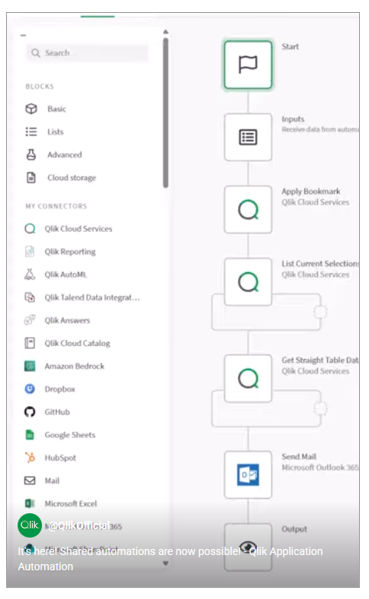Click the Lists label text

(55, 132)
